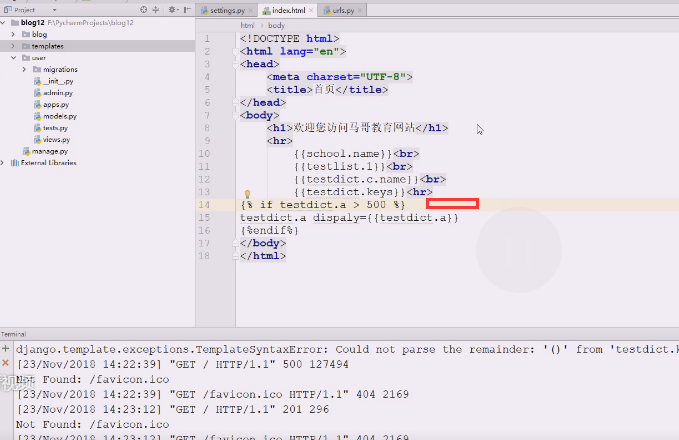This screenshot has height=440, width=679.
Task: Open the Project panel settings gear
Action: (x=172, y=9)
